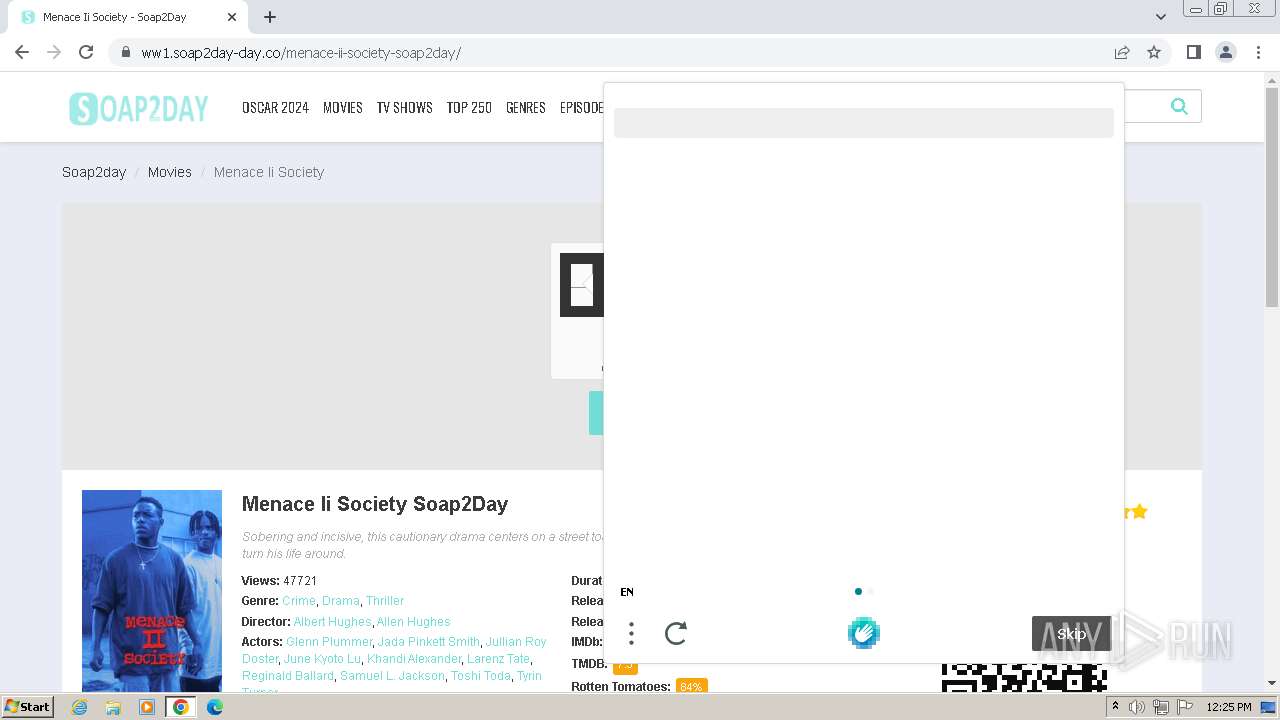This screenshot has height=720, width=1280.
Task: Expand the tab search dropdown arrow
Action: pyautogui.click(x=1160, y=17)
